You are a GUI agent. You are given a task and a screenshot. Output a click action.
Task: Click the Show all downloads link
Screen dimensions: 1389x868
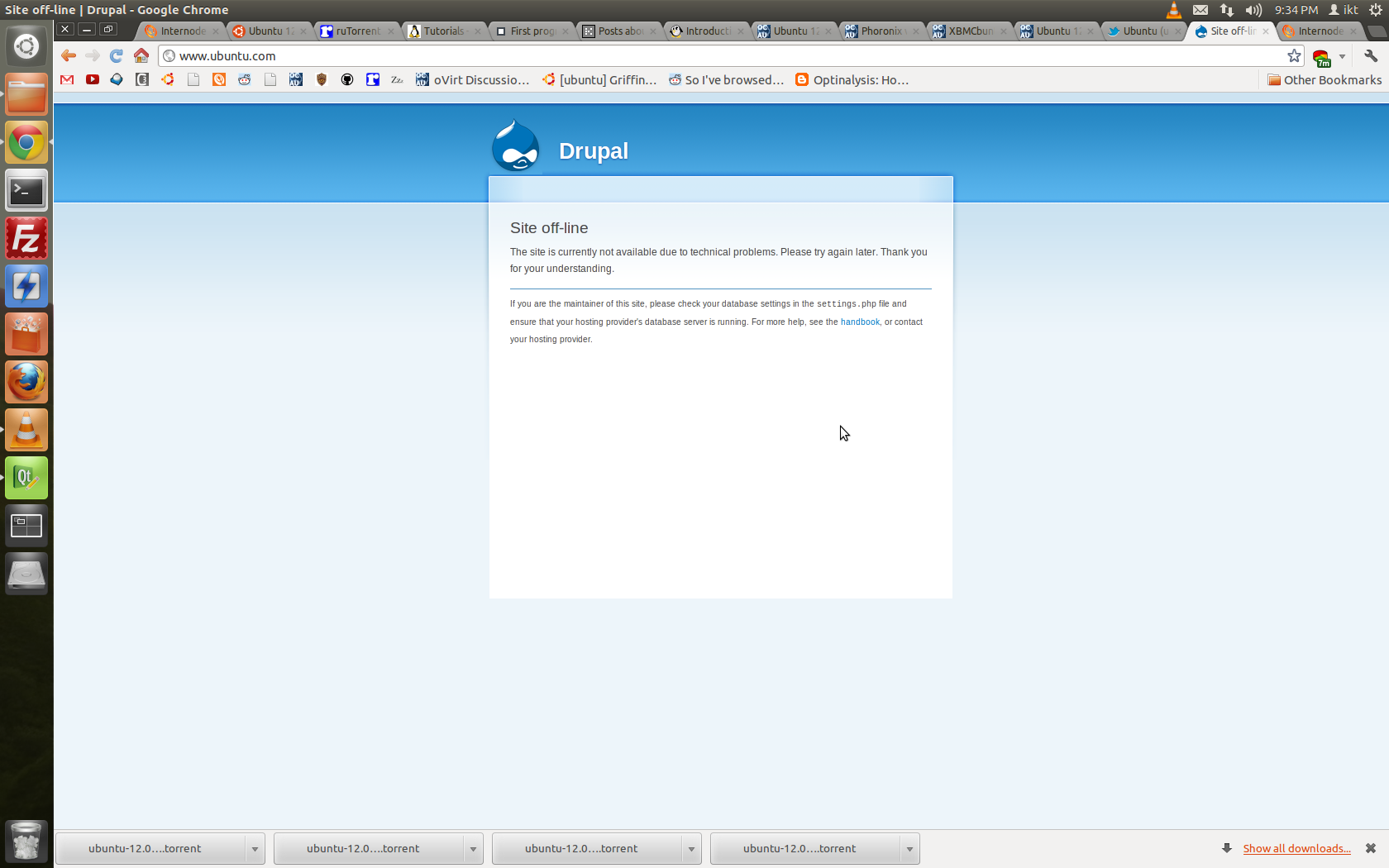click(1296, 848)
